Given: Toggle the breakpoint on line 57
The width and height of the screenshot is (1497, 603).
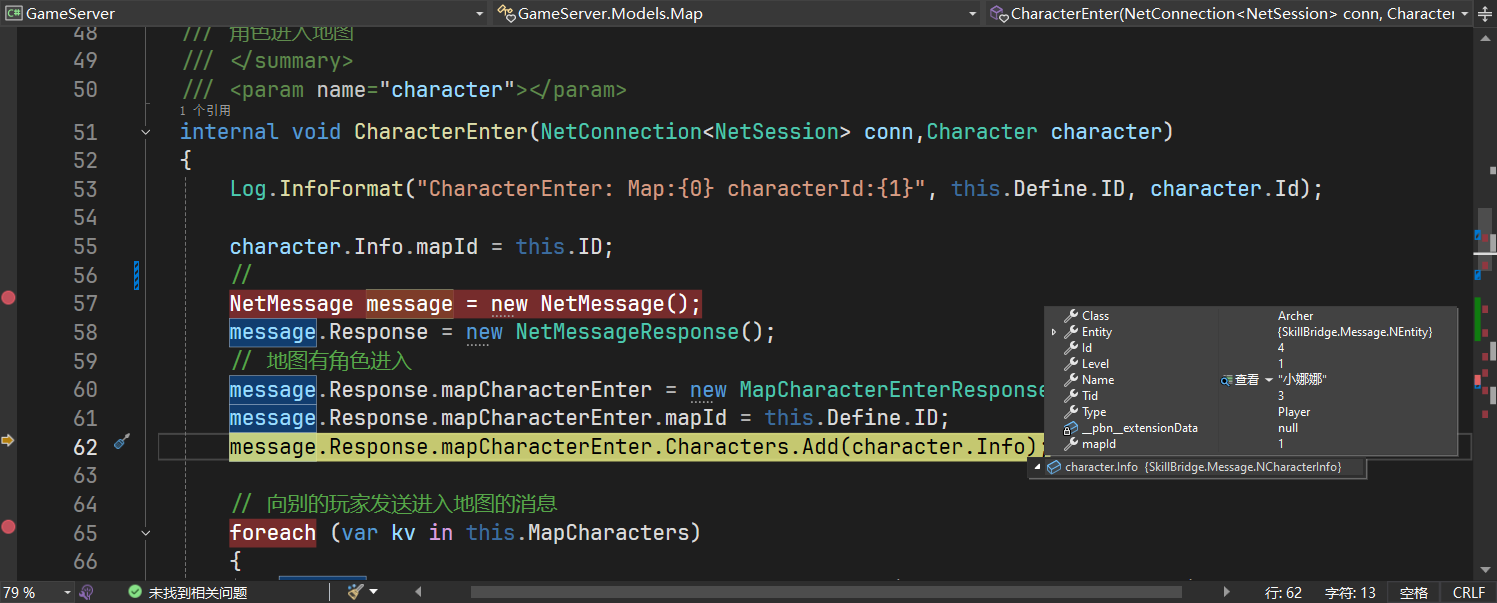Looking at the screenshot, I should 9,298.
